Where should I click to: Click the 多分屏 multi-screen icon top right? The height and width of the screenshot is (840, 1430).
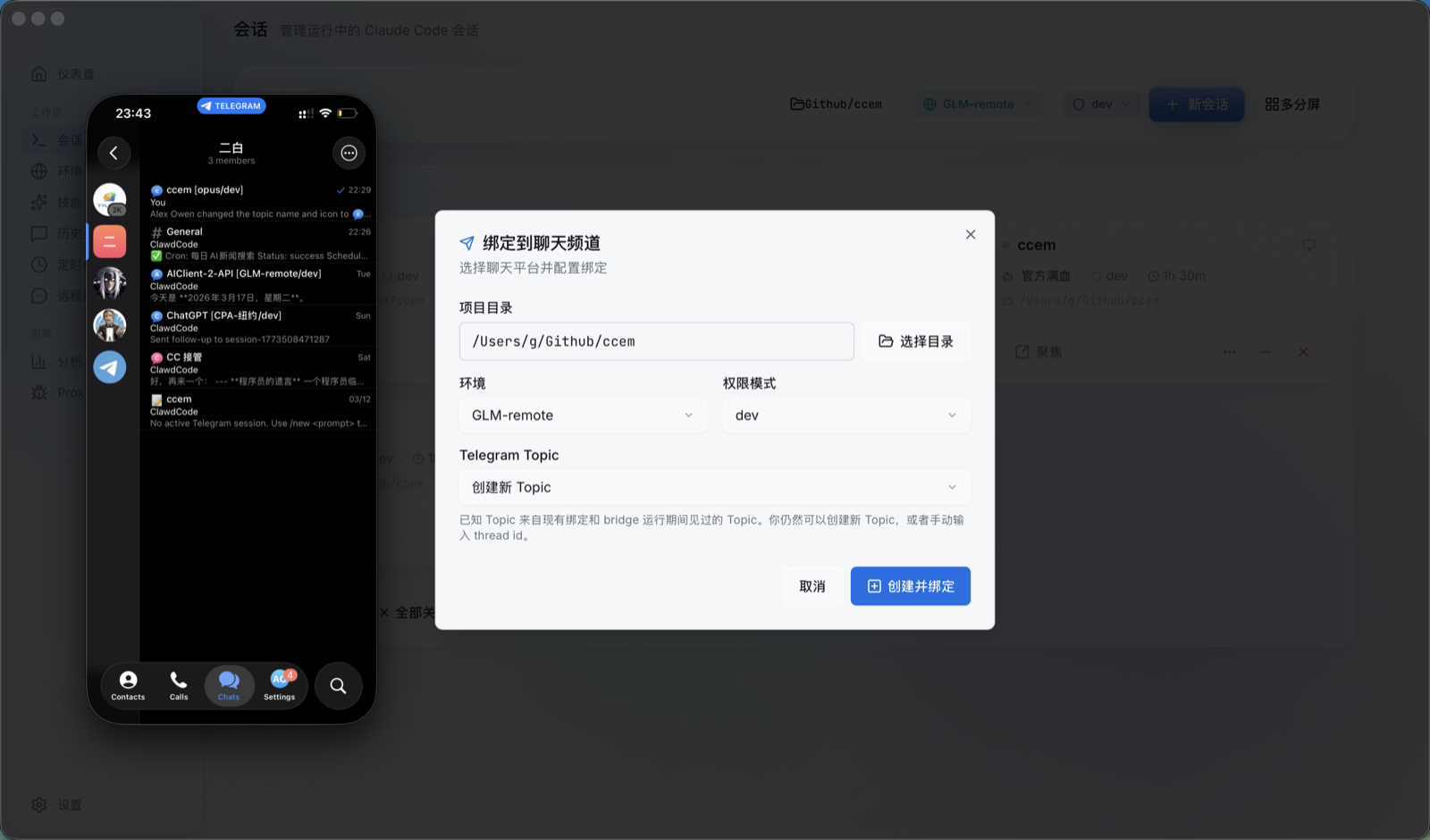(1270, 104)
